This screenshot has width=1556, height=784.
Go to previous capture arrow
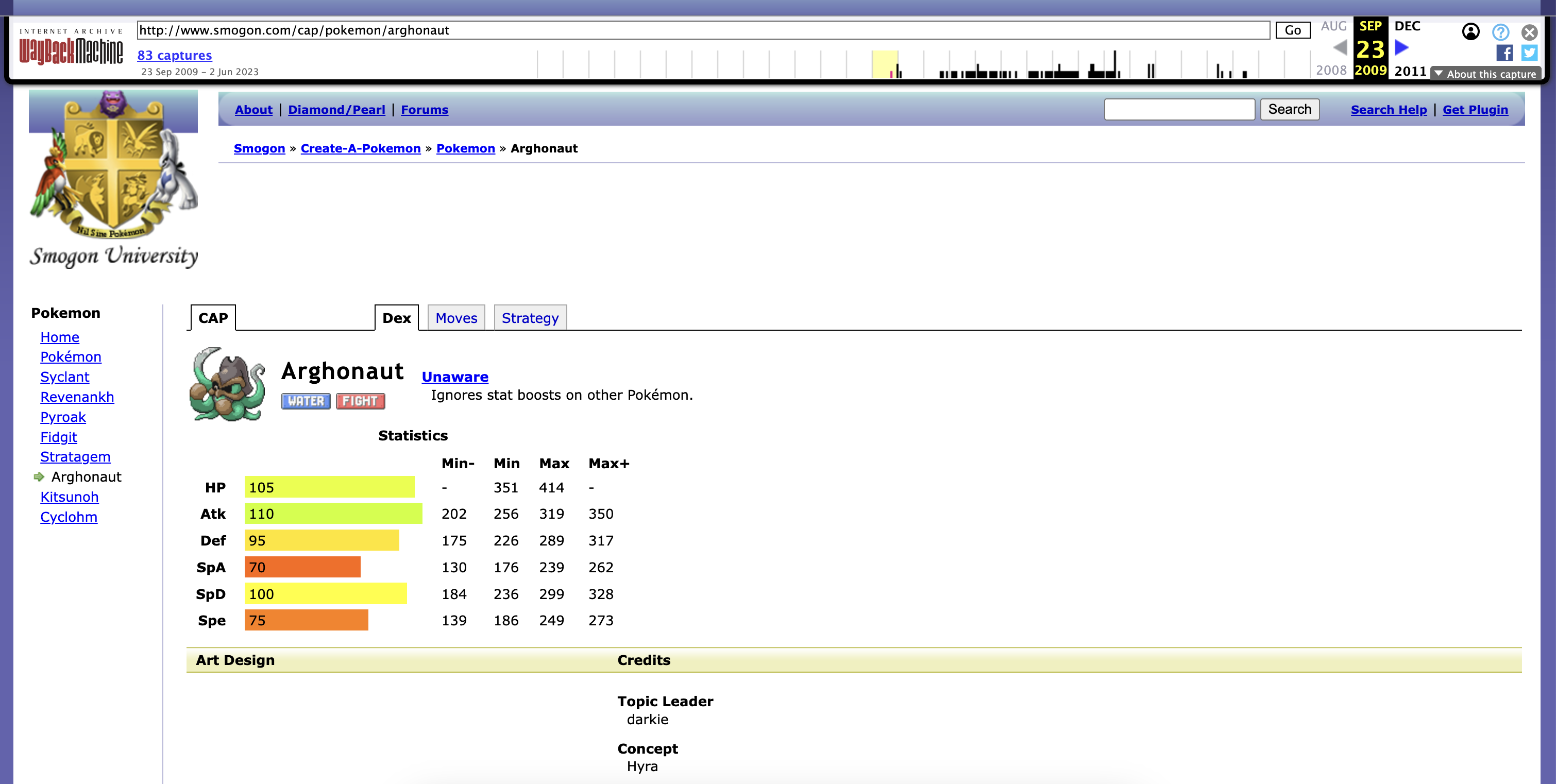(x=1339, y=48)
